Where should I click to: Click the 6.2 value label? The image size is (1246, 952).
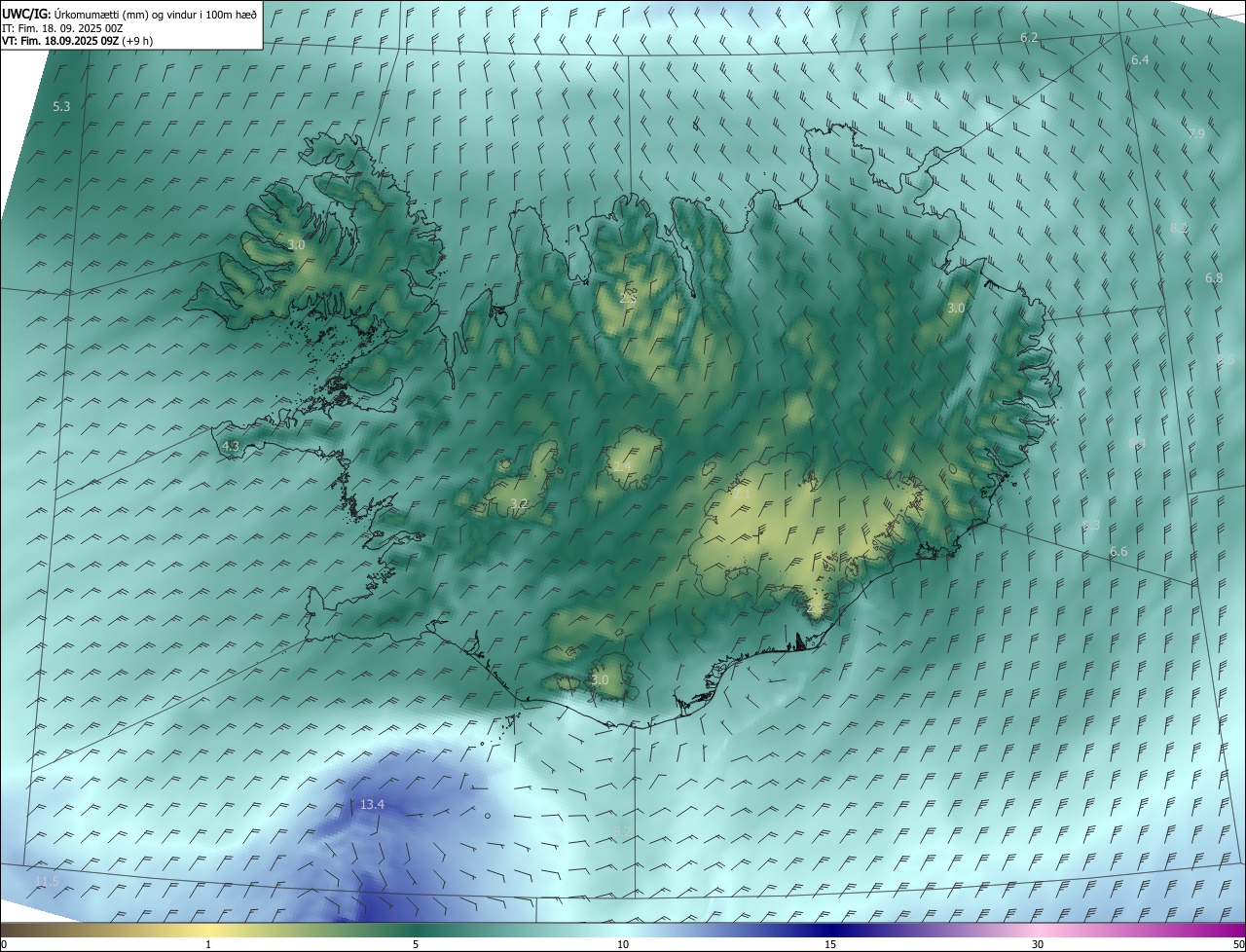click(1029, 37)
